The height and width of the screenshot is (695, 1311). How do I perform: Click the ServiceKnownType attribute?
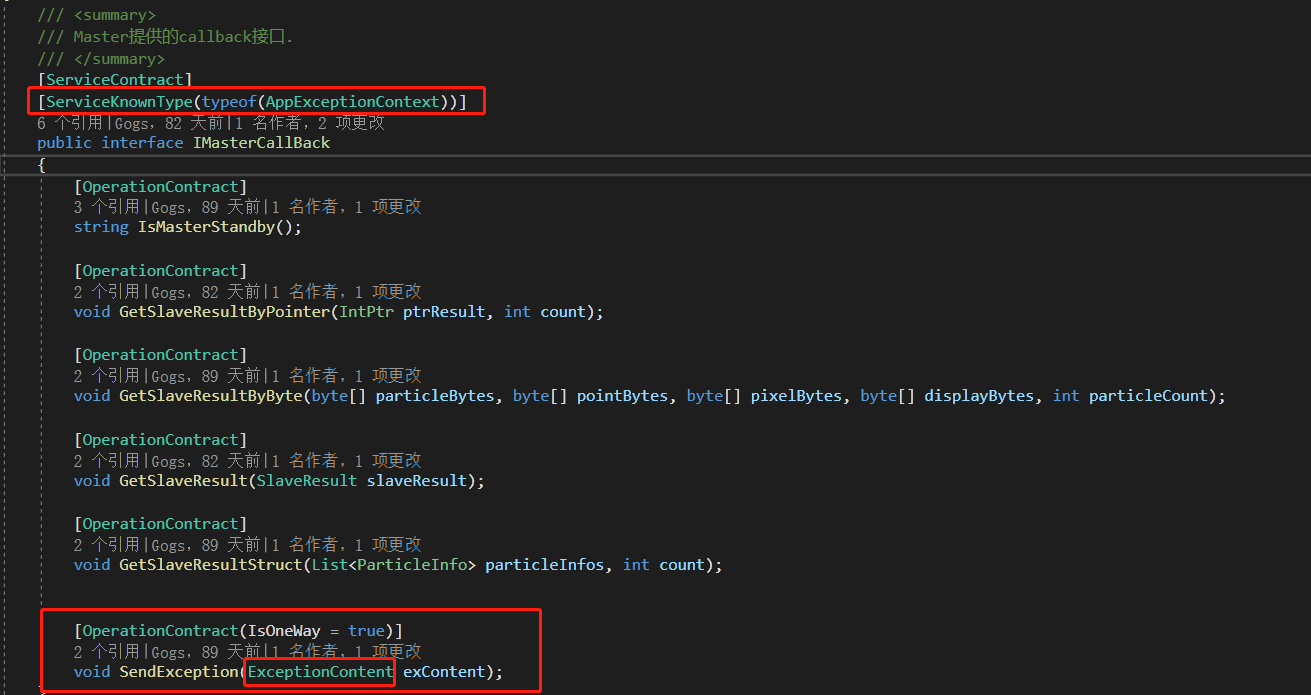click(x=121, y=101)
